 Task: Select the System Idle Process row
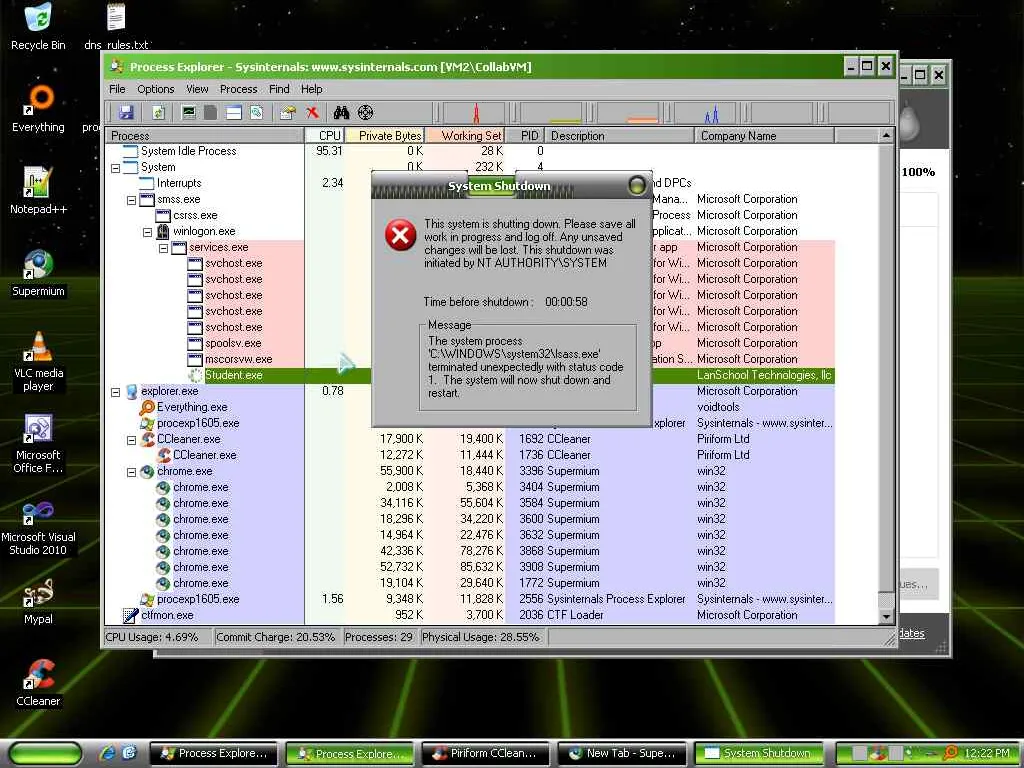click(x=470, y=152)
